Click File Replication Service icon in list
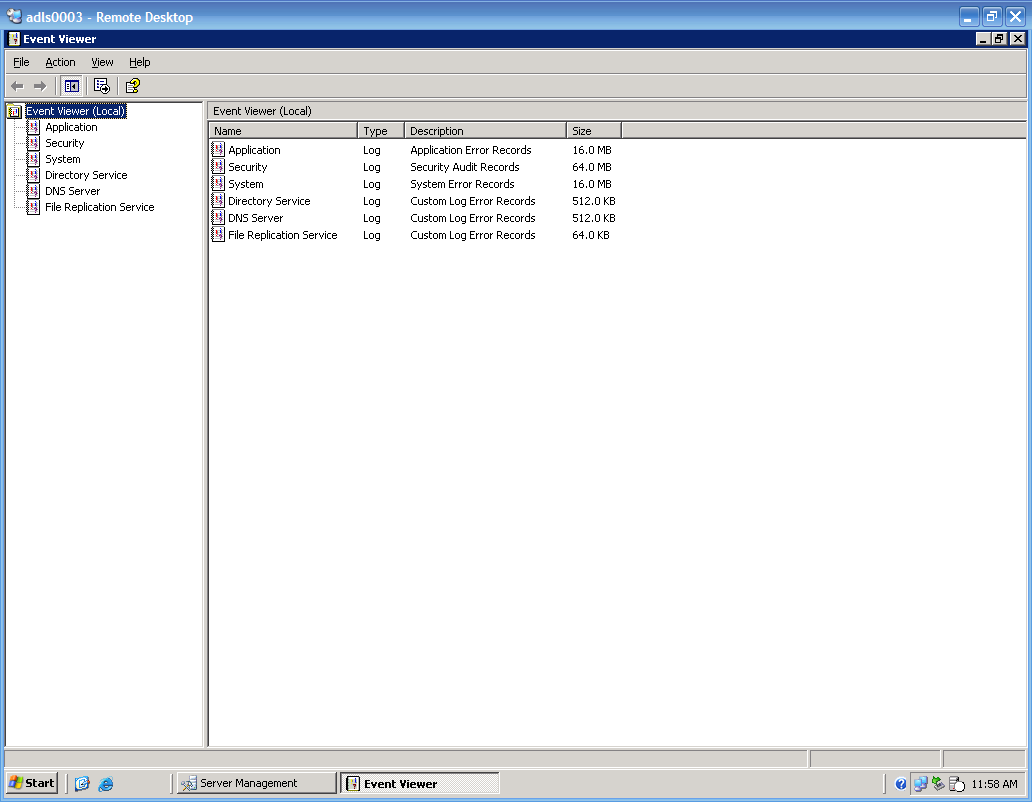1032x802 pixels. click(219, 235)
